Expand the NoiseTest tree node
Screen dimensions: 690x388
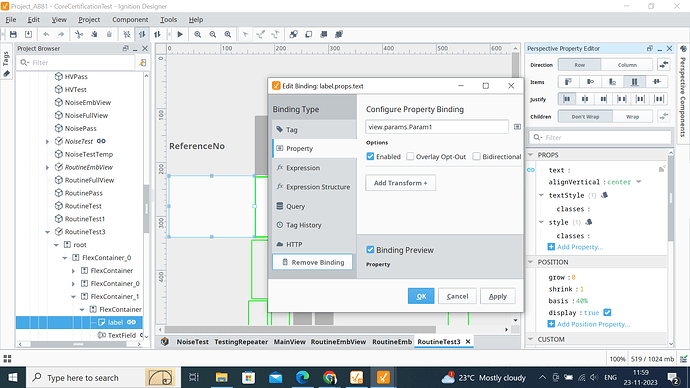48,141
